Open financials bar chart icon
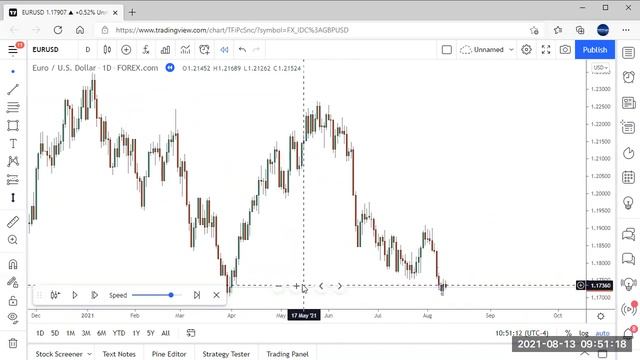640x360 pixels. (165, 50)
